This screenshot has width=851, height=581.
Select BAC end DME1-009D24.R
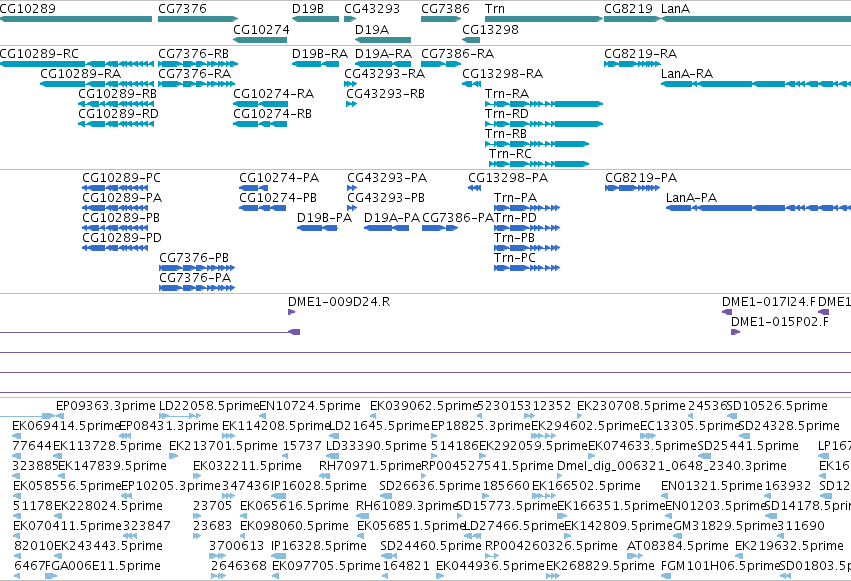pyautogui.click(x=339, y=302)
